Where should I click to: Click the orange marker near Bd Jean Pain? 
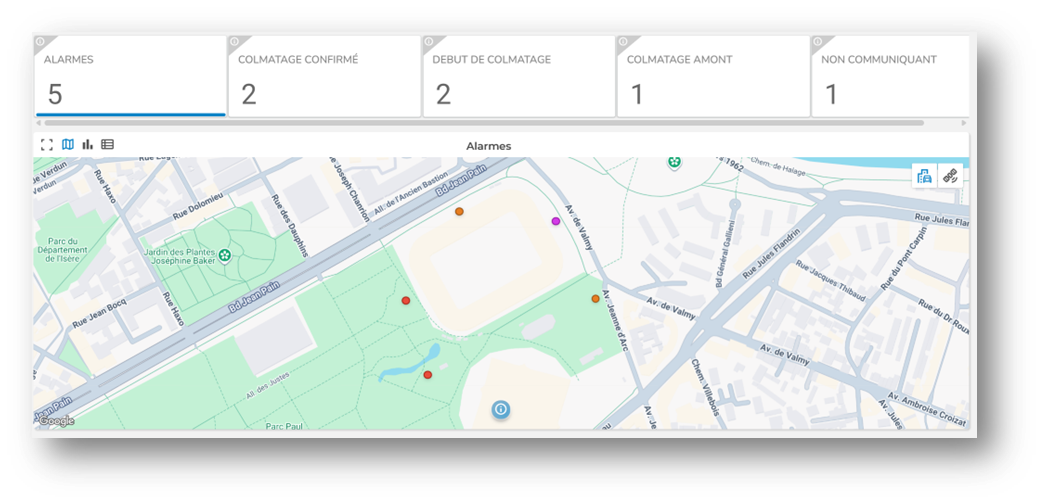[459, 212]
